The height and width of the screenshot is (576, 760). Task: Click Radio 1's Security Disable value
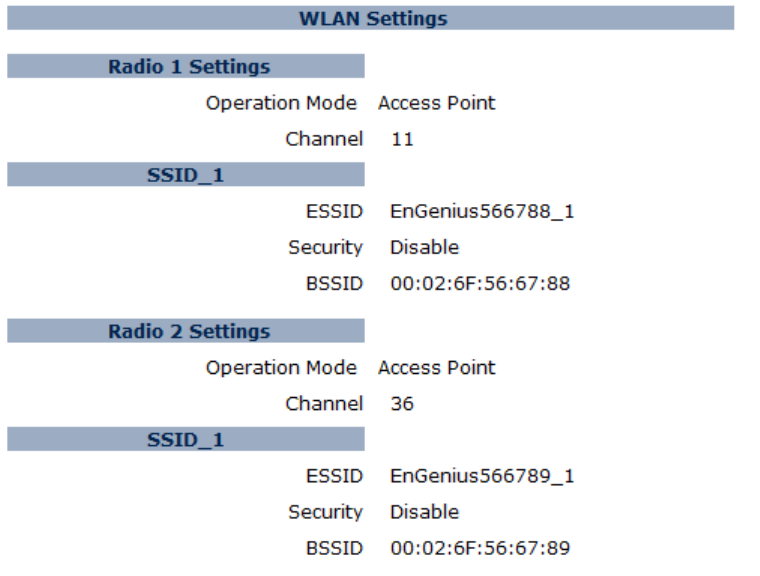[424, 247]
